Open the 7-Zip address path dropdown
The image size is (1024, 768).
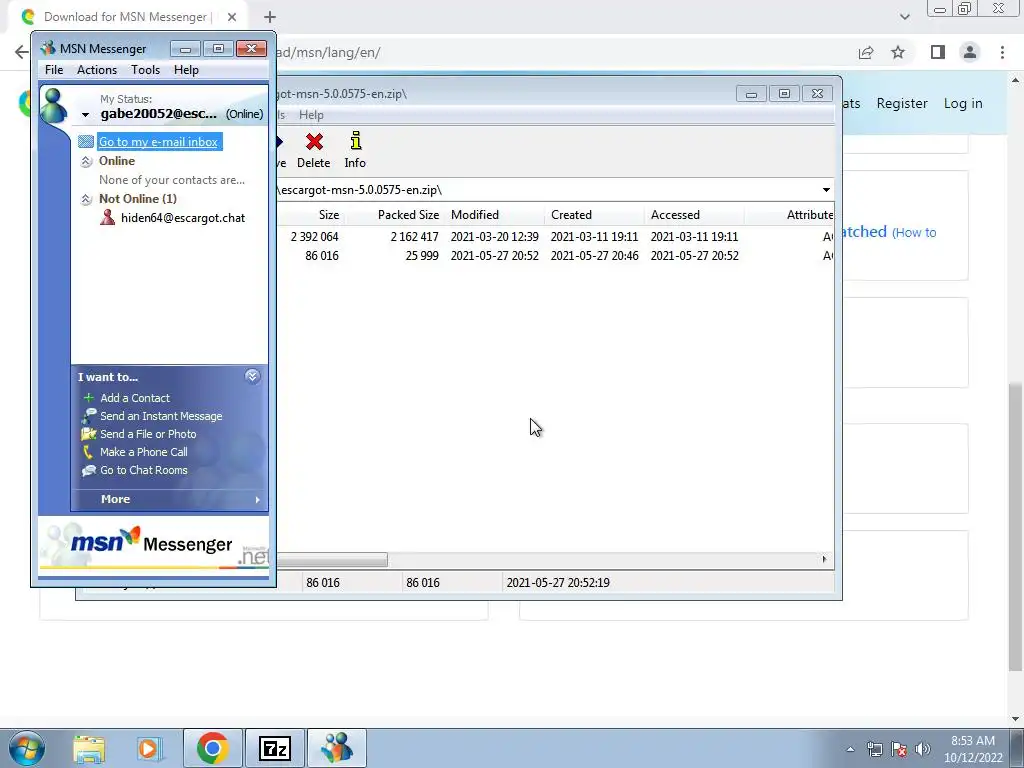coord(826,190)
